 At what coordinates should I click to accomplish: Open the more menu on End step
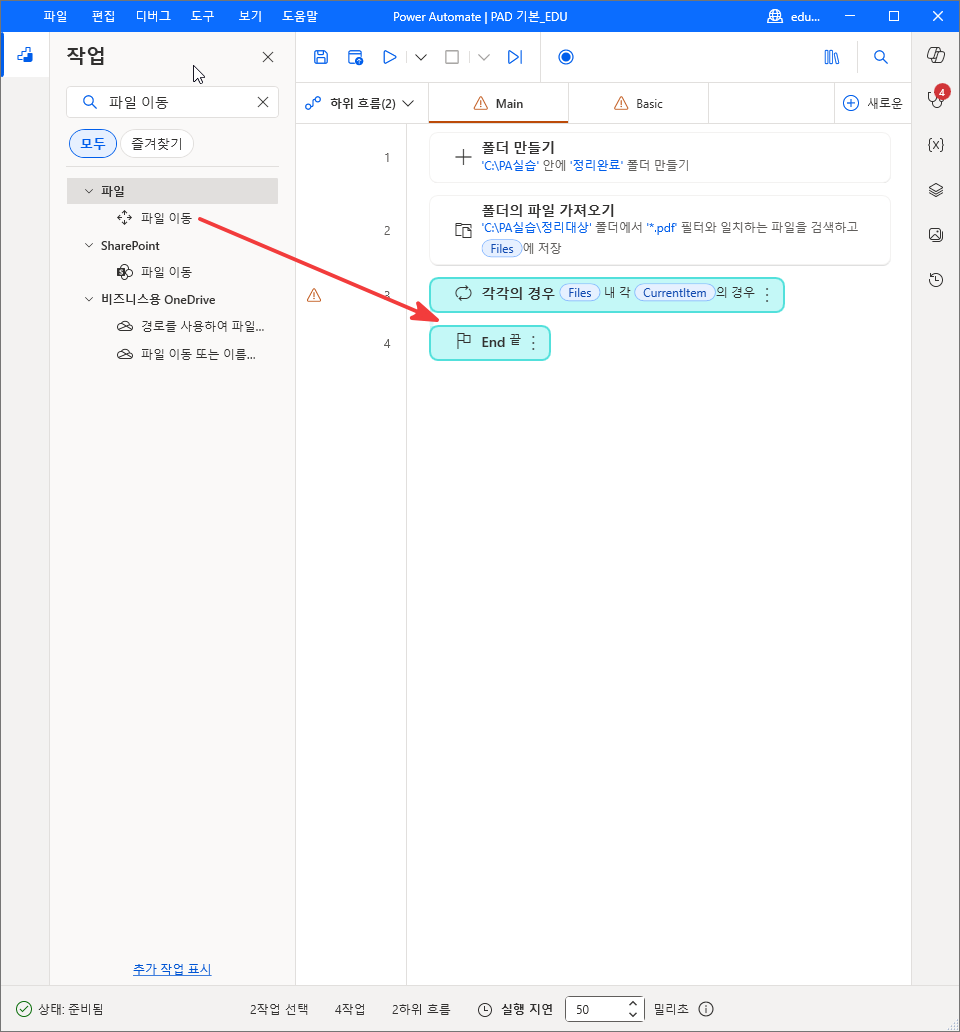point(533,343)
